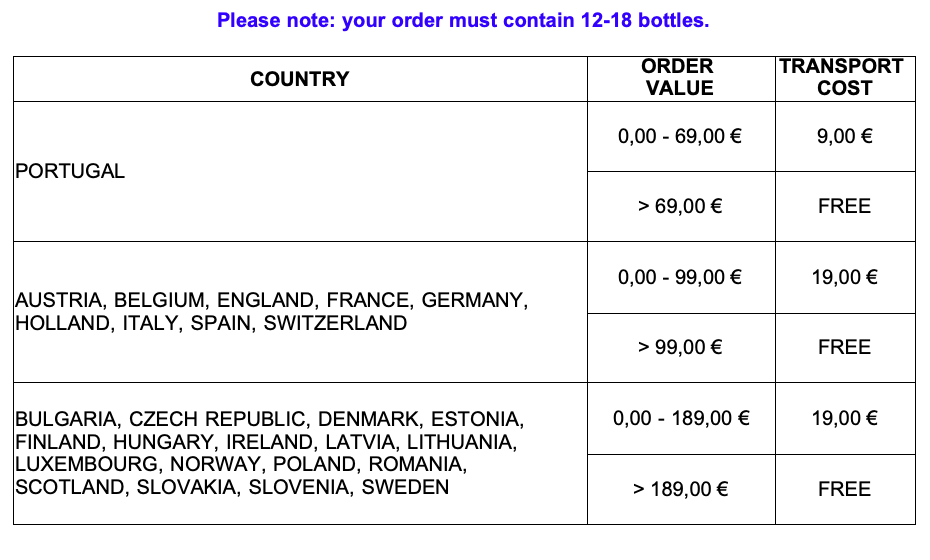Image resolution: width=930 pixels, height=560 pixels.
Task: Click FREE cost beside > 99,00 €
Action: click(845, 348)
